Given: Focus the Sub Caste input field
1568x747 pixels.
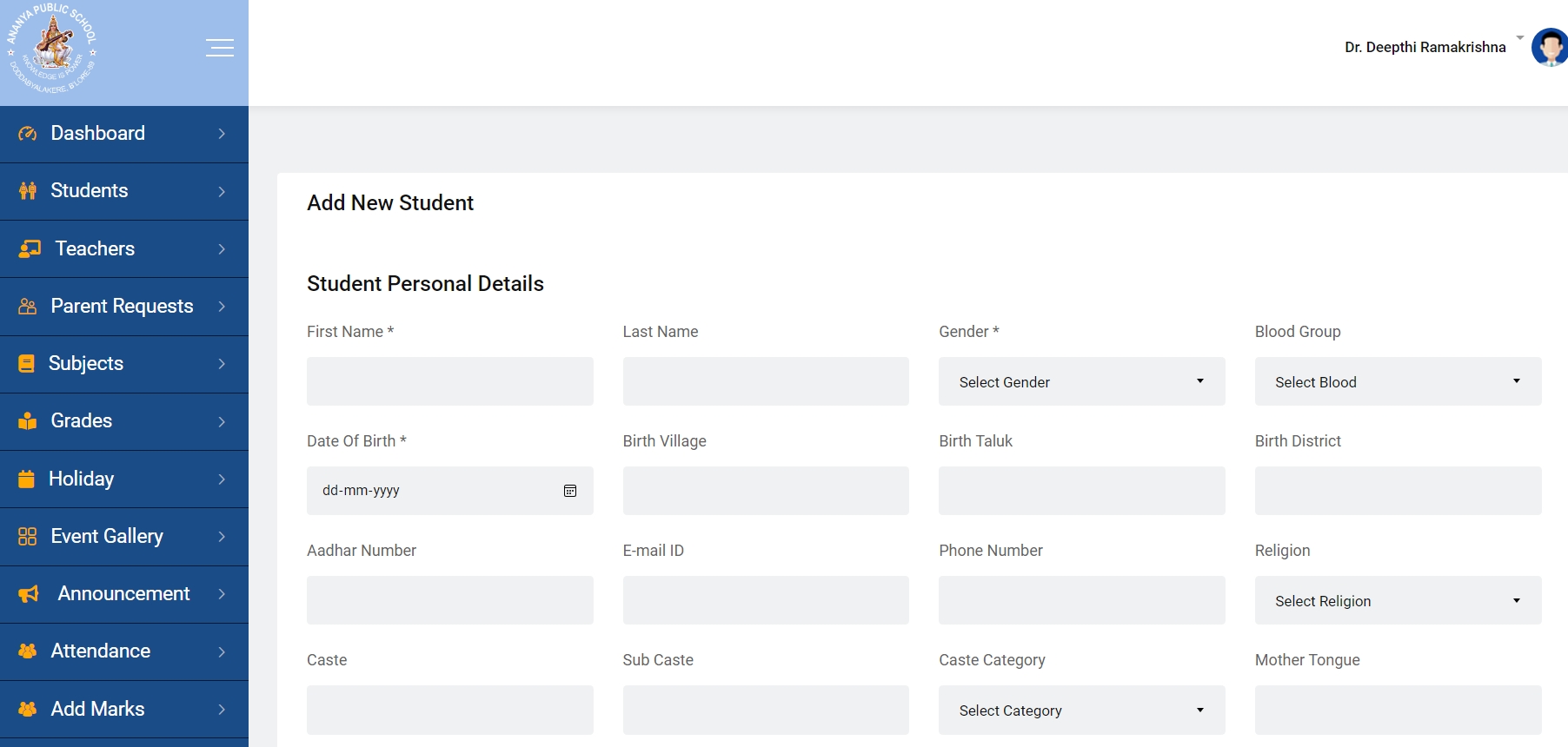Looking at the screenshot, I should click(x=766, y=710).
